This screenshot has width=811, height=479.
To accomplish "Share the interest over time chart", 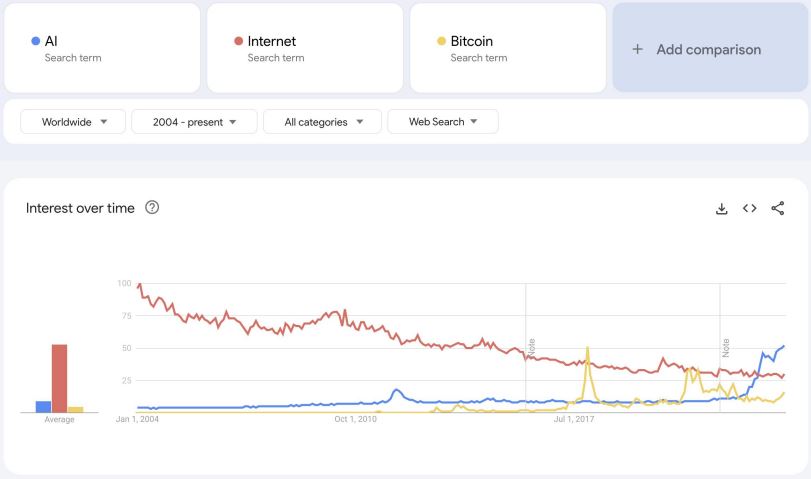I will (778, 208).
